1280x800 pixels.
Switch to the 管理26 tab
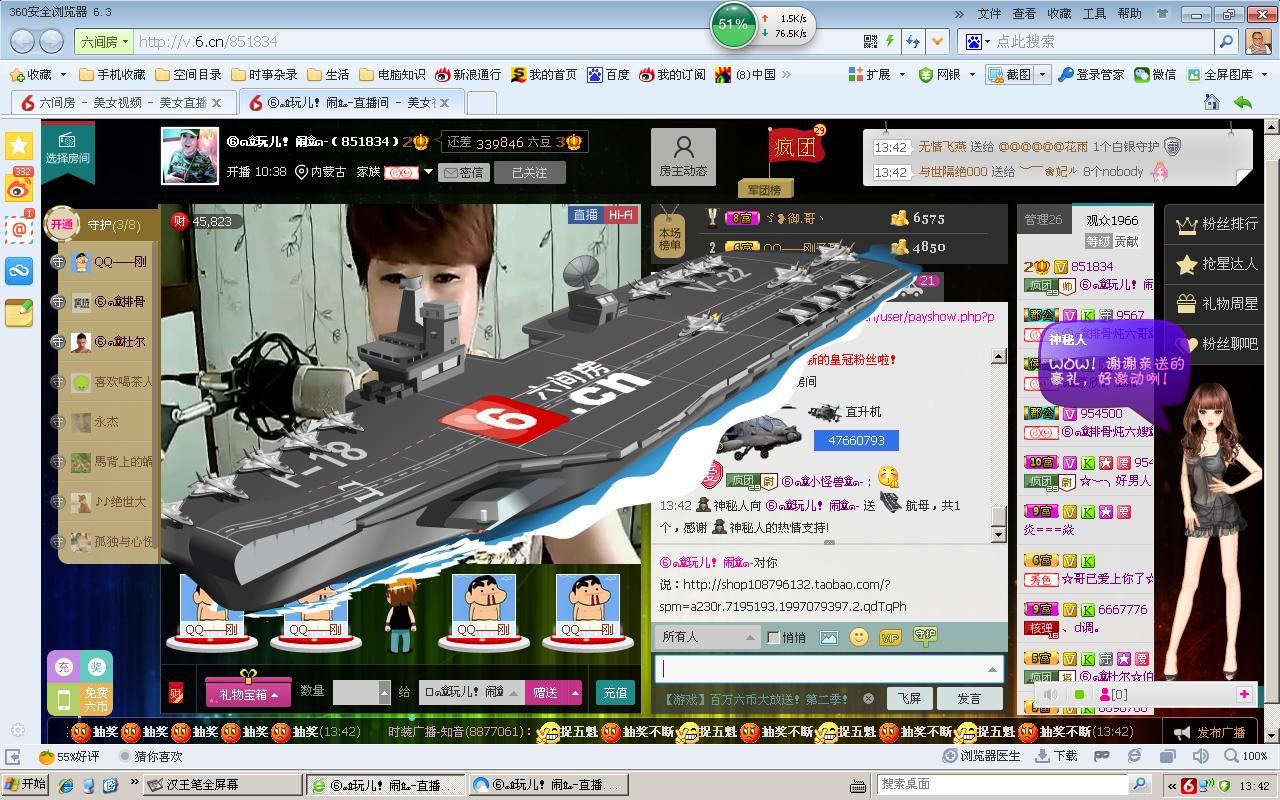click(x=1043, y=219)
